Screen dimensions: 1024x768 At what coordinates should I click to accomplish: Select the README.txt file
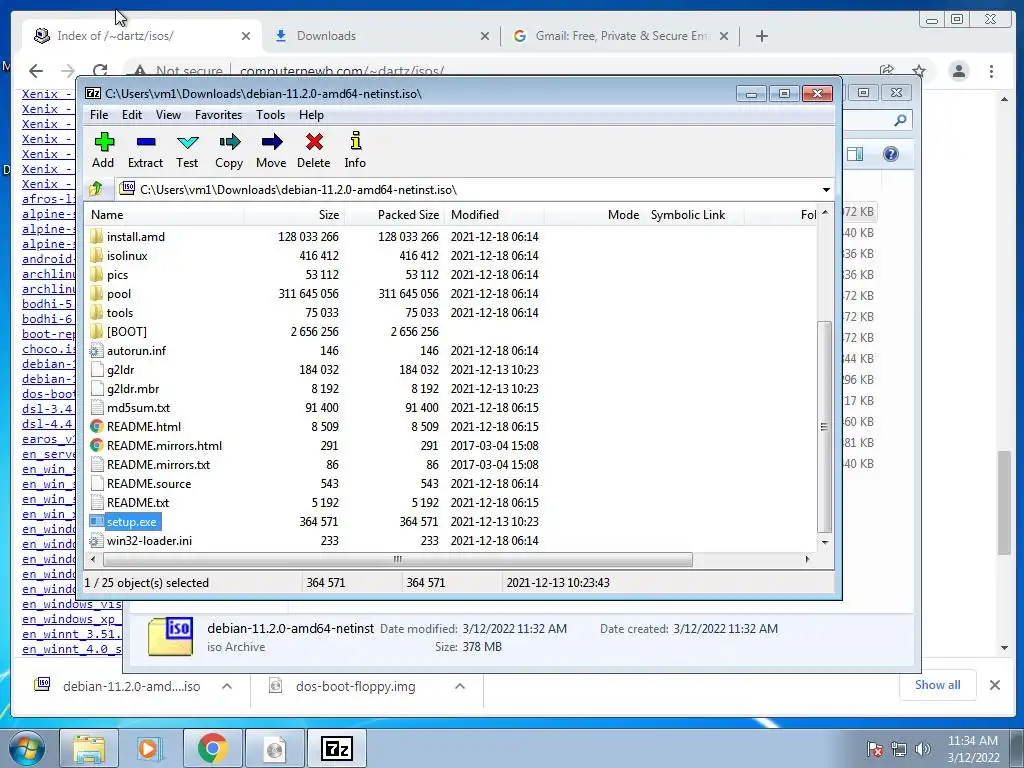pyautogui.click(x=138, y=502)
